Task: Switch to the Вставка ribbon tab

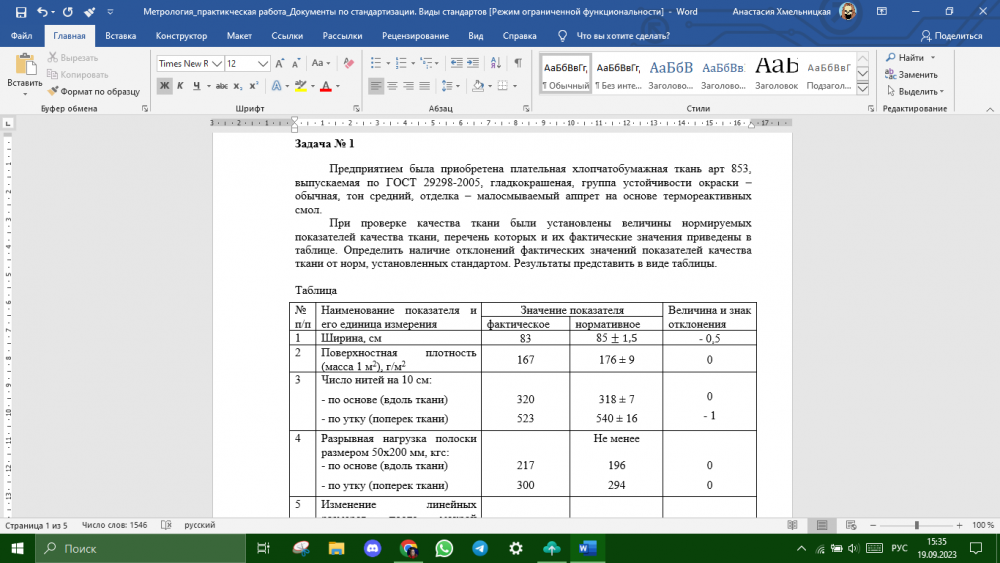Action: (x=120, y=35)
